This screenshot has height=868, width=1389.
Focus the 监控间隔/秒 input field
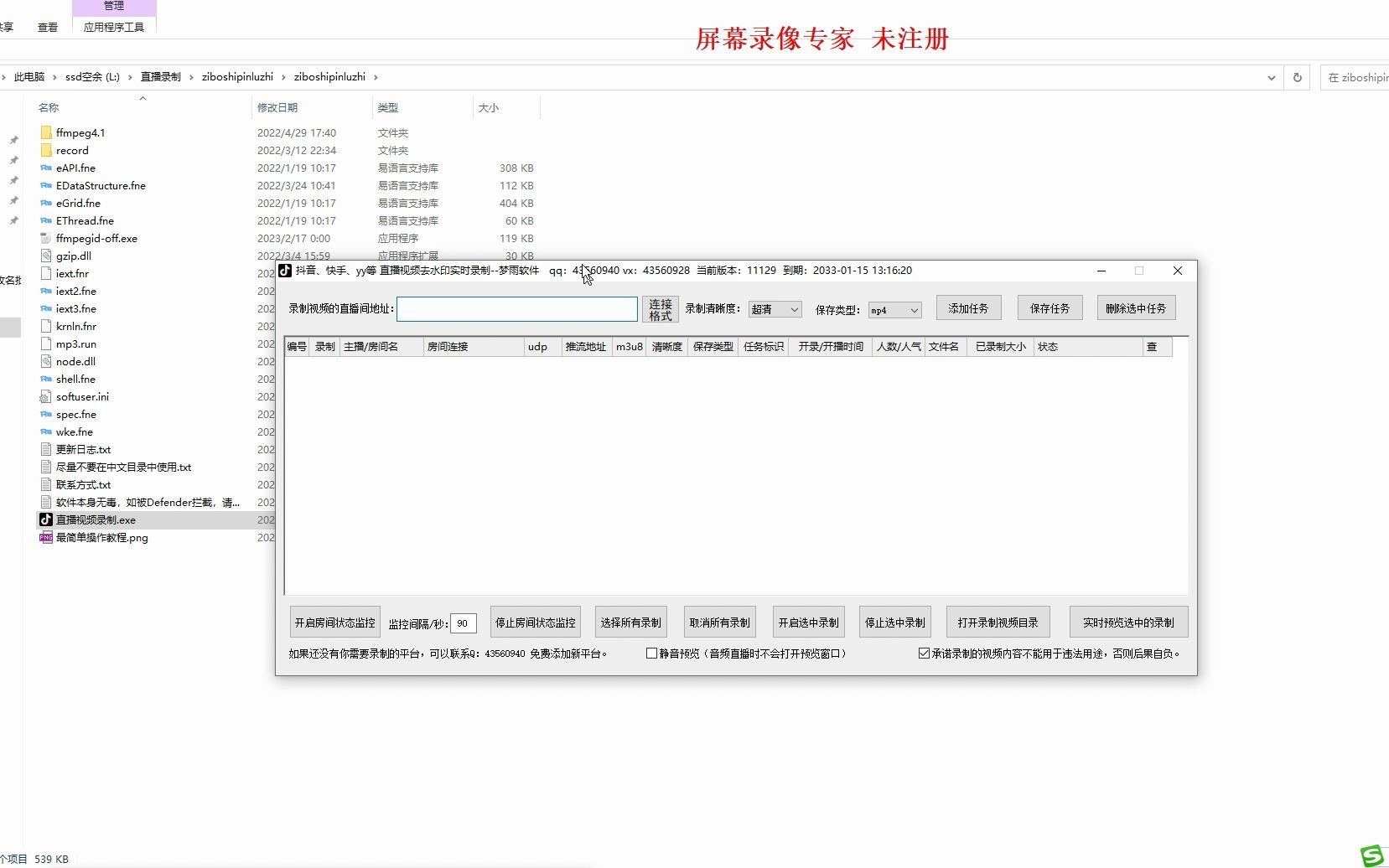[464, 623]
